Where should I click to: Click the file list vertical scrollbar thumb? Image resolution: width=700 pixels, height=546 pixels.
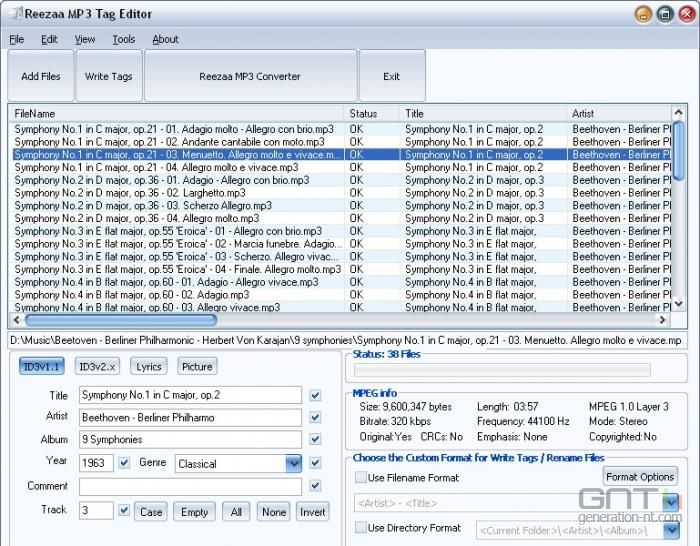tap(679, 151)
